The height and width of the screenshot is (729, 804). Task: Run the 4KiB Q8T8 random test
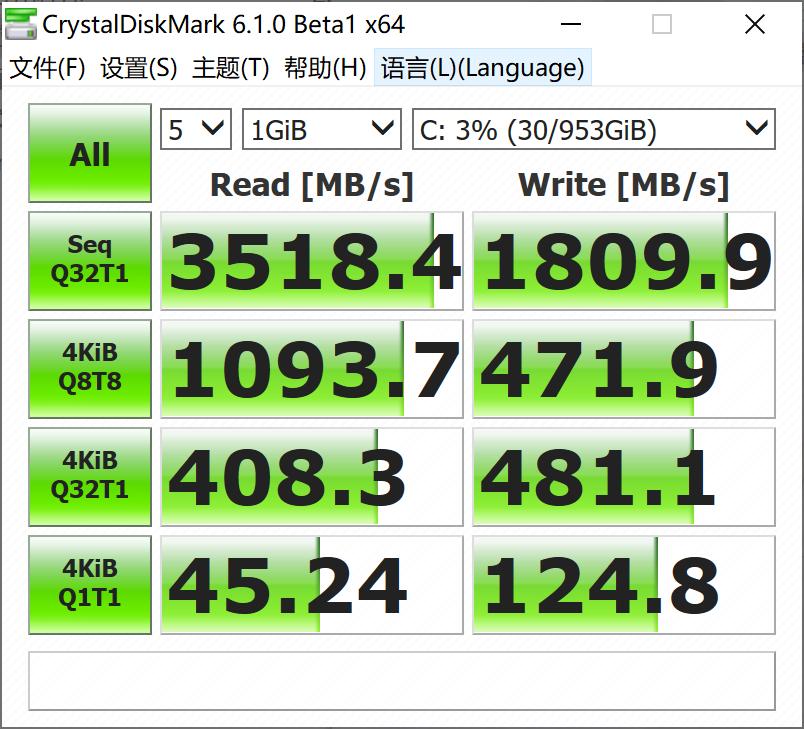tap(89, 368)
